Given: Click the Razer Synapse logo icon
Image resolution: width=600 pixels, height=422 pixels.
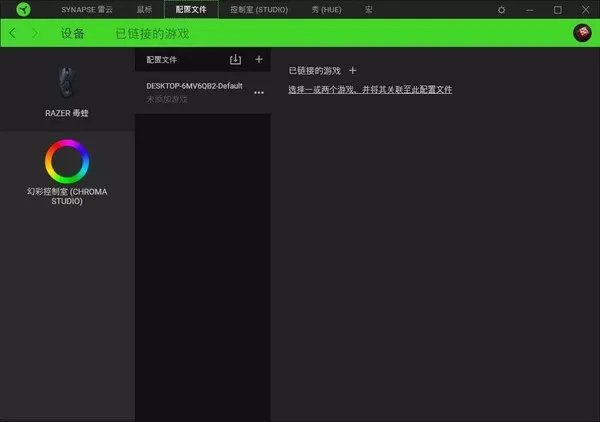Looking at the screenshot, I should tap(23, 9).
